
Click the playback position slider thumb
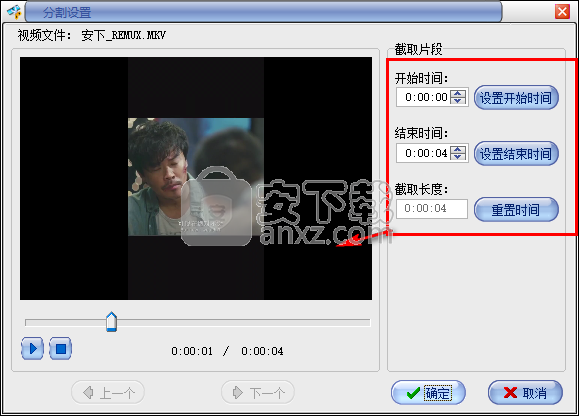[112, 322]
